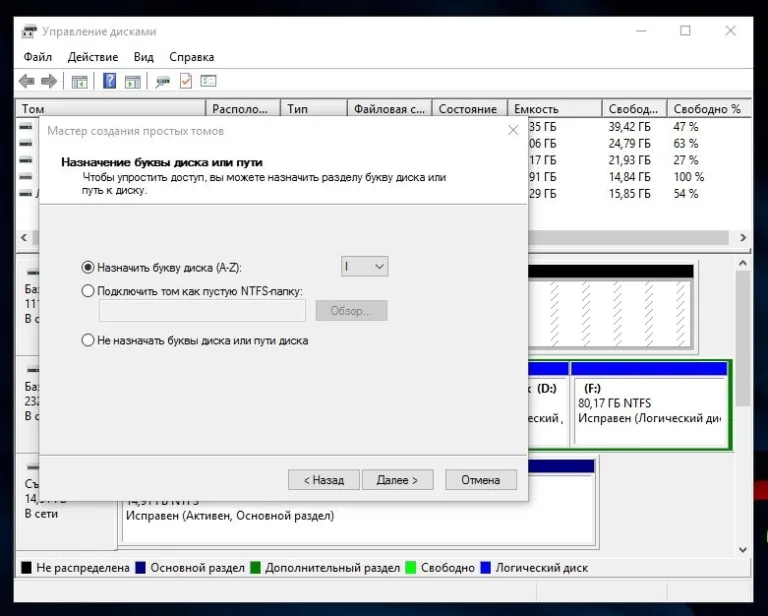Open the Вид menu

pyautogui.click(x=144, y=57)
